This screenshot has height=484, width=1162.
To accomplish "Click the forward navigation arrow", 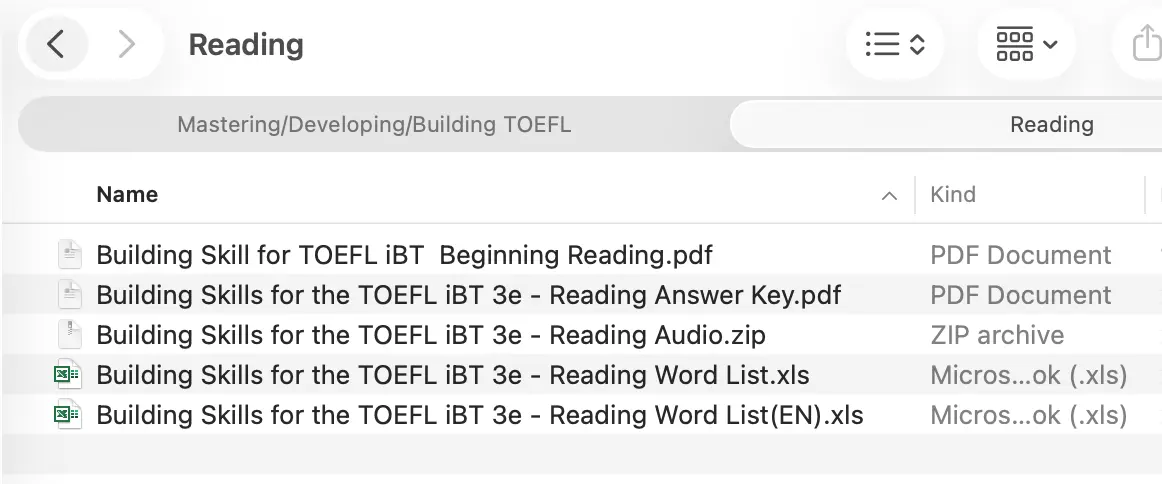I will (x=126, y=44).
